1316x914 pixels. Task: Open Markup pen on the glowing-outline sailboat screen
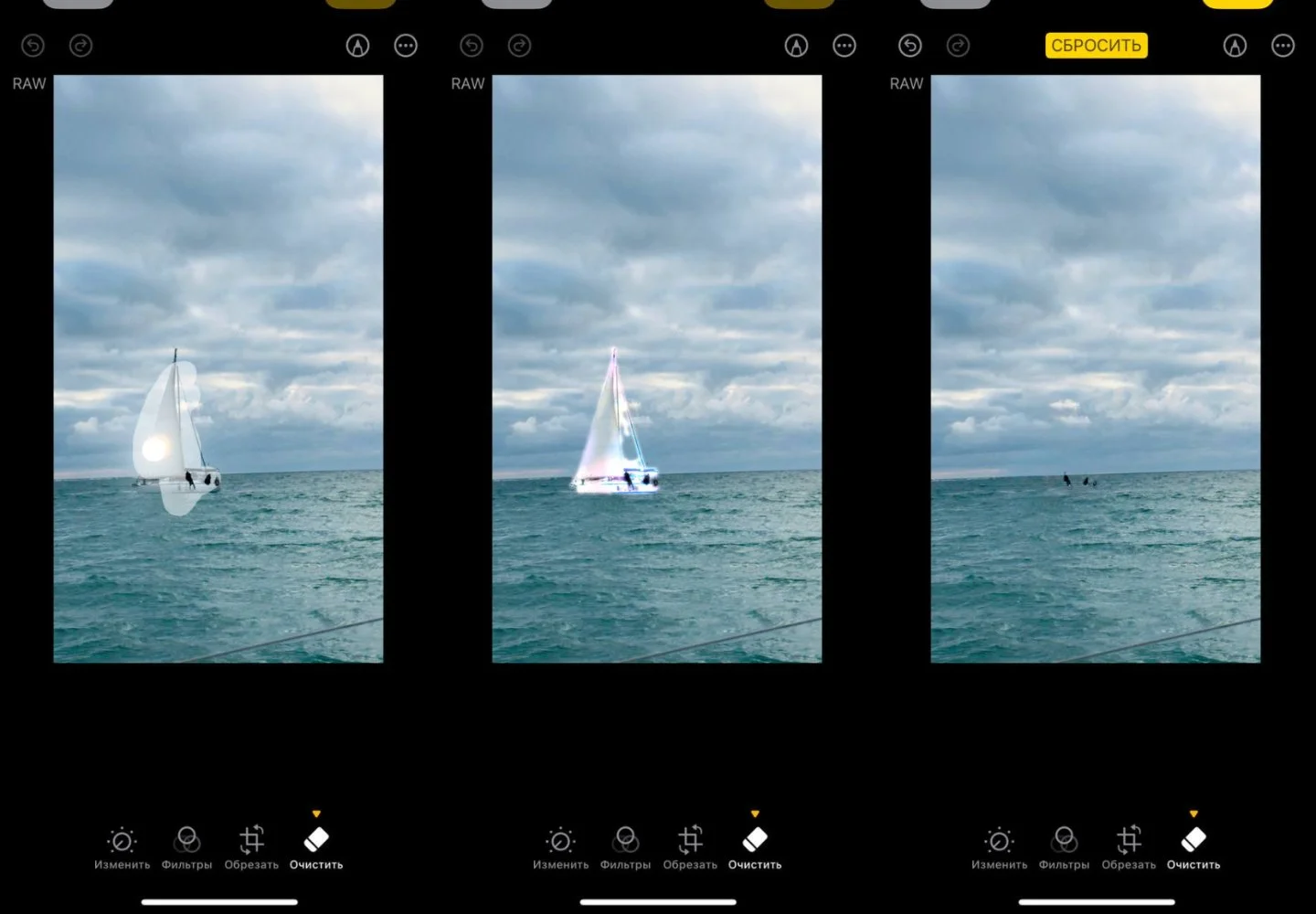[796, 46]
